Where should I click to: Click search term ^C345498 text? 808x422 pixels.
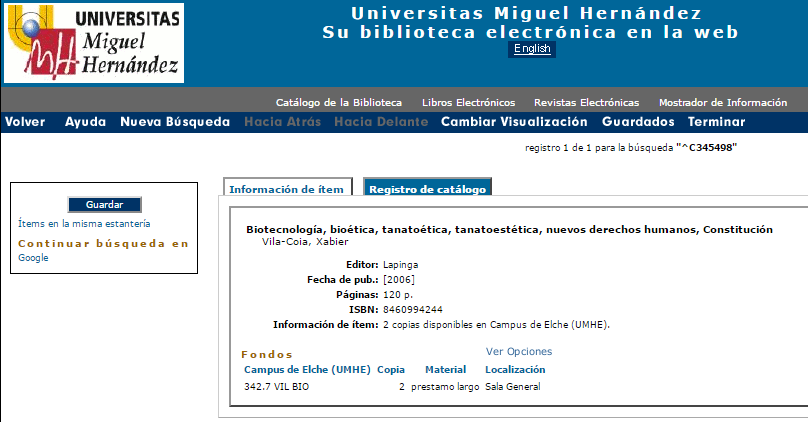pos(706,148)
